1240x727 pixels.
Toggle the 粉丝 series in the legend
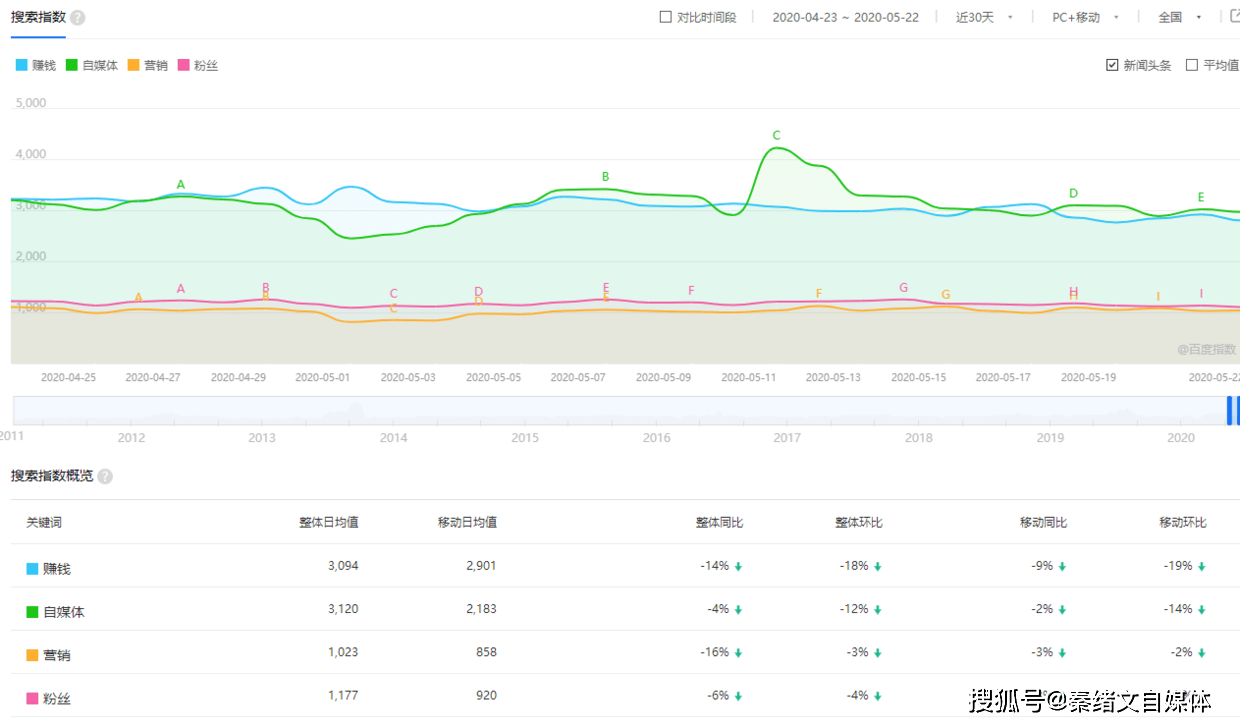[x=197, y=65]
